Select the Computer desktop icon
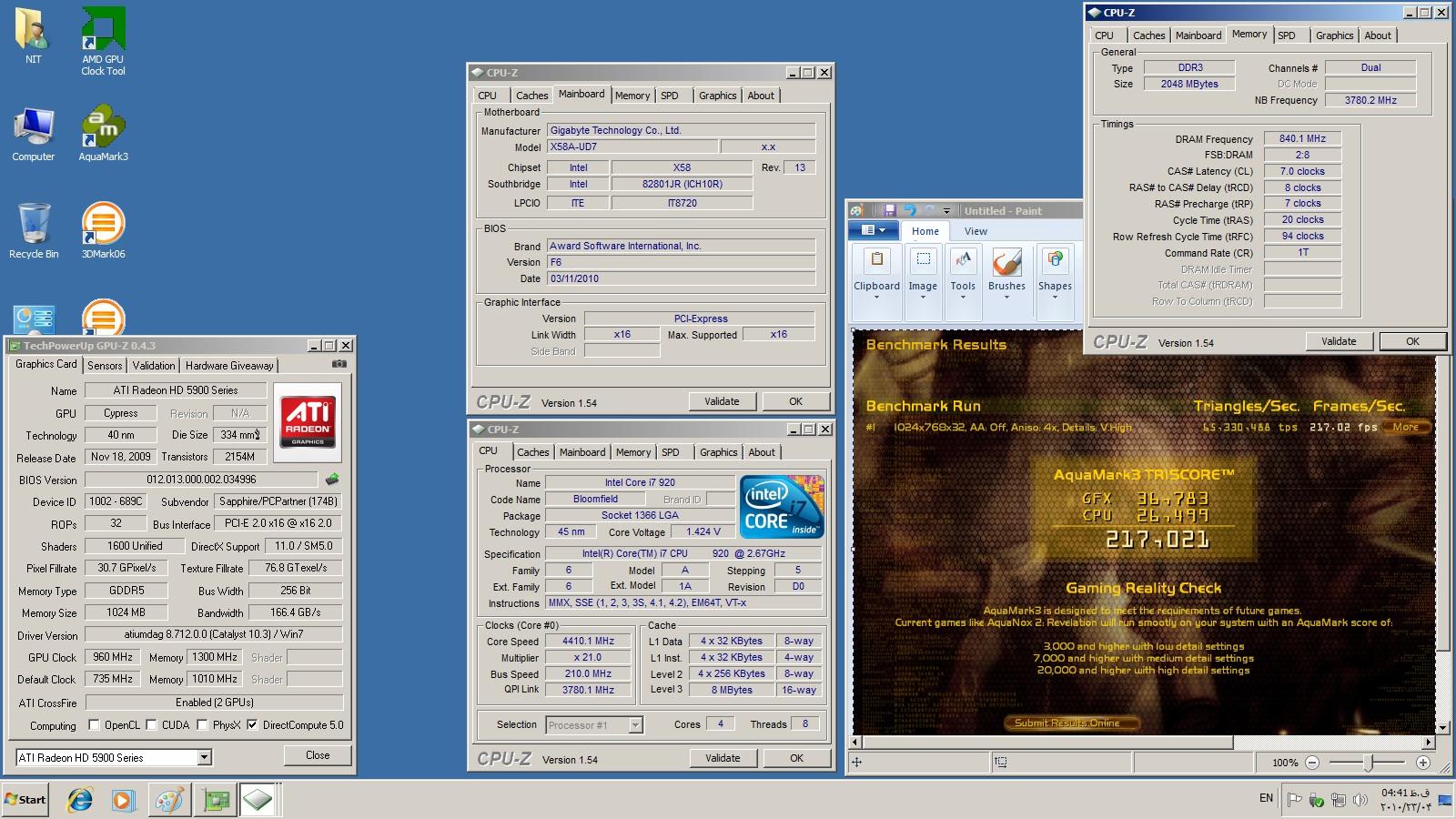This screenshot has height=819, width=1456. pos(33,134)
